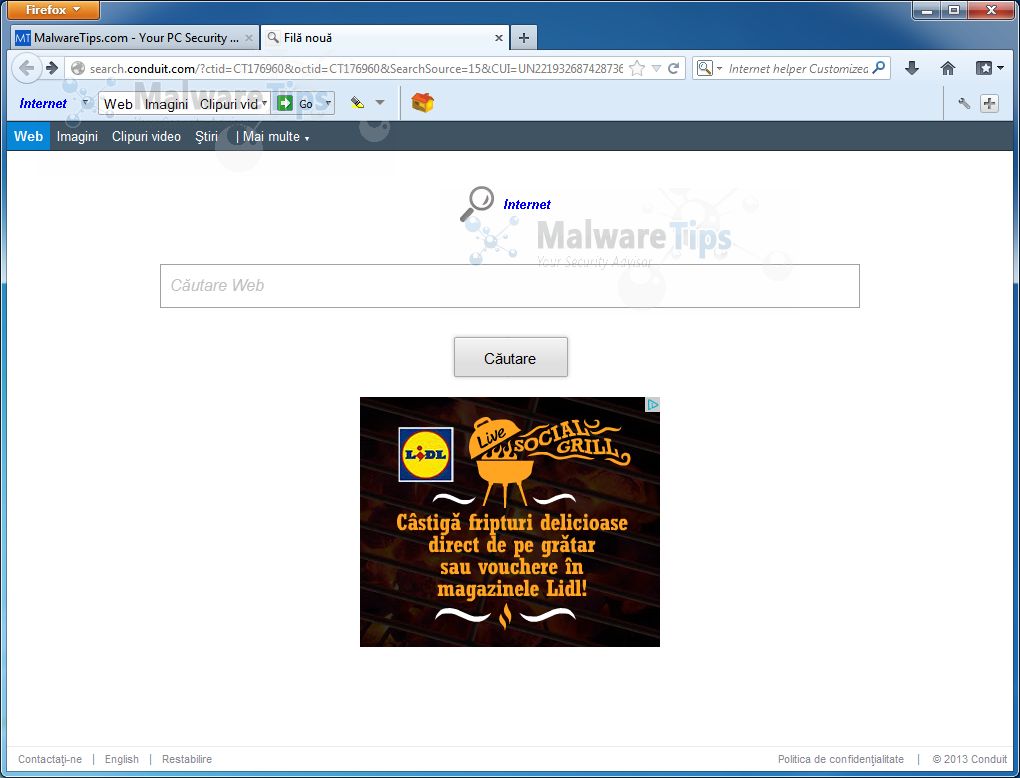Close the Filă nouă tab
Image resolution: width=1020 pixels, height=778 pixels.
click(x=498, y=38)
